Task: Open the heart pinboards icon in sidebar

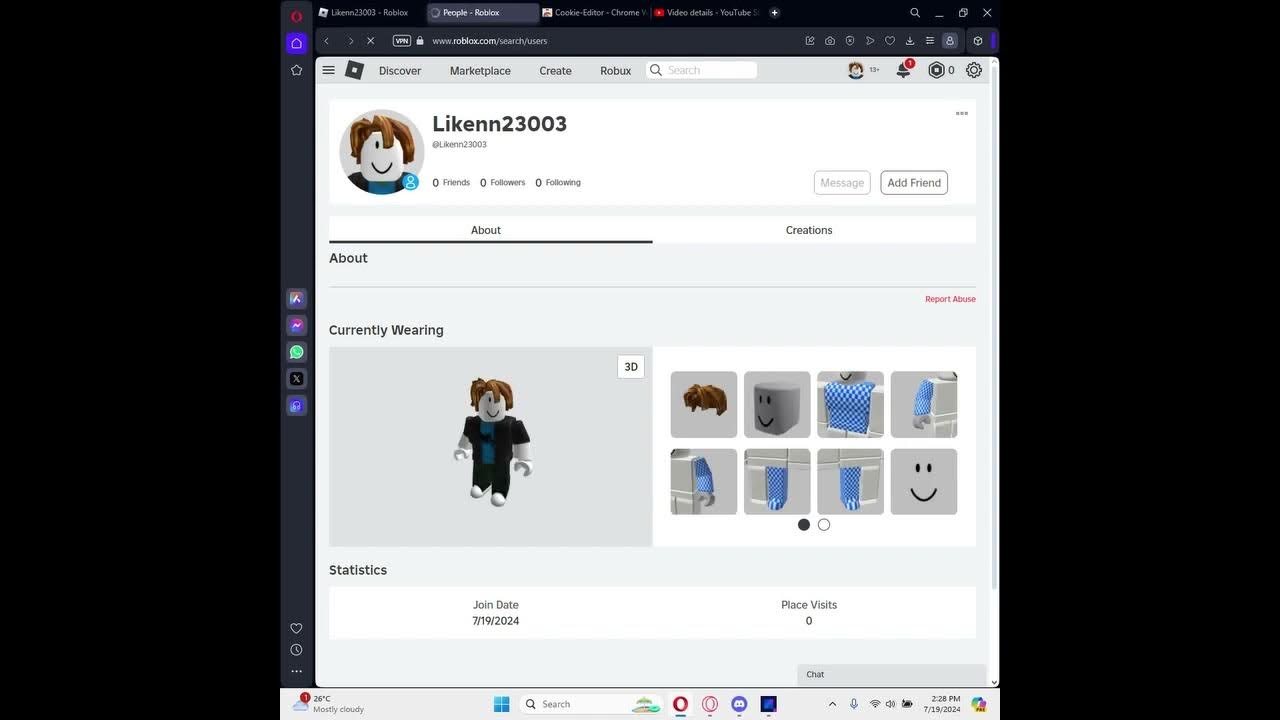Action: [296, 628]
